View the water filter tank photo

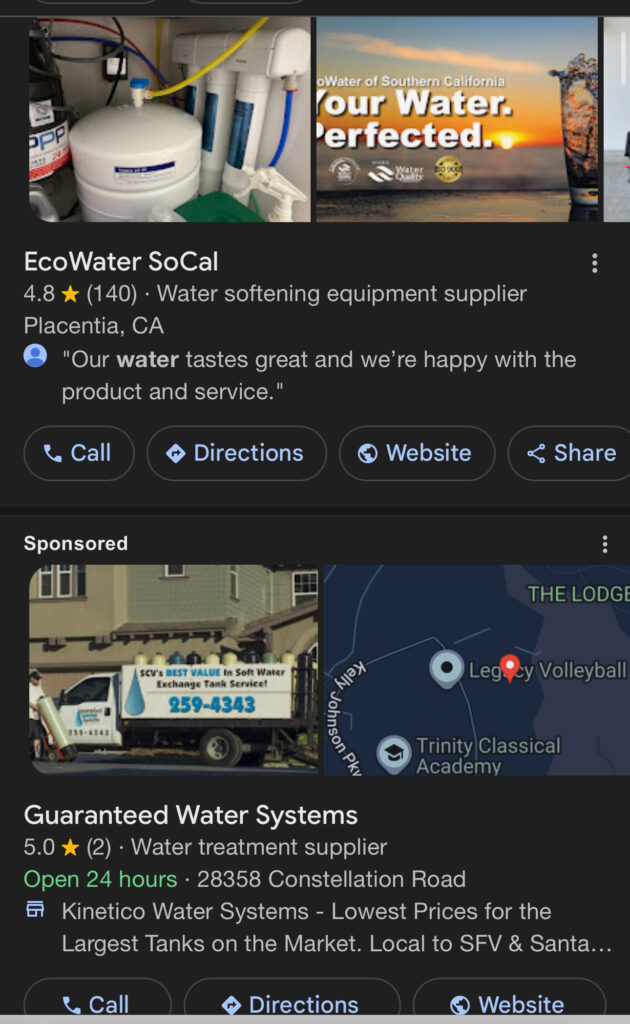point(168,120)
